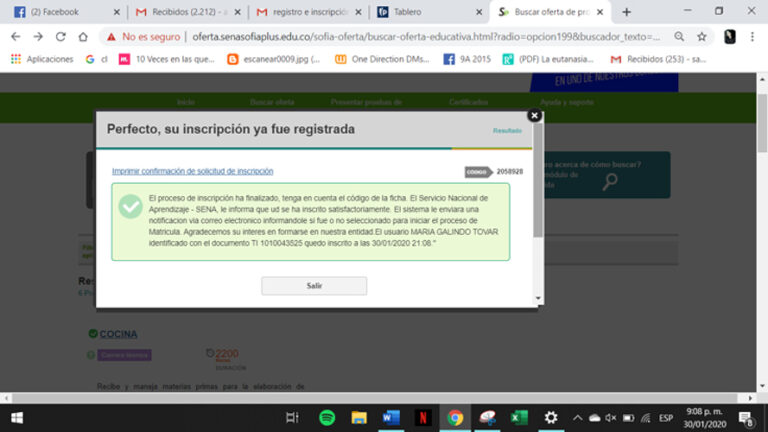Switch to the Facebook browser tab
Screen dimensions: 768x432
coord(60,12)
